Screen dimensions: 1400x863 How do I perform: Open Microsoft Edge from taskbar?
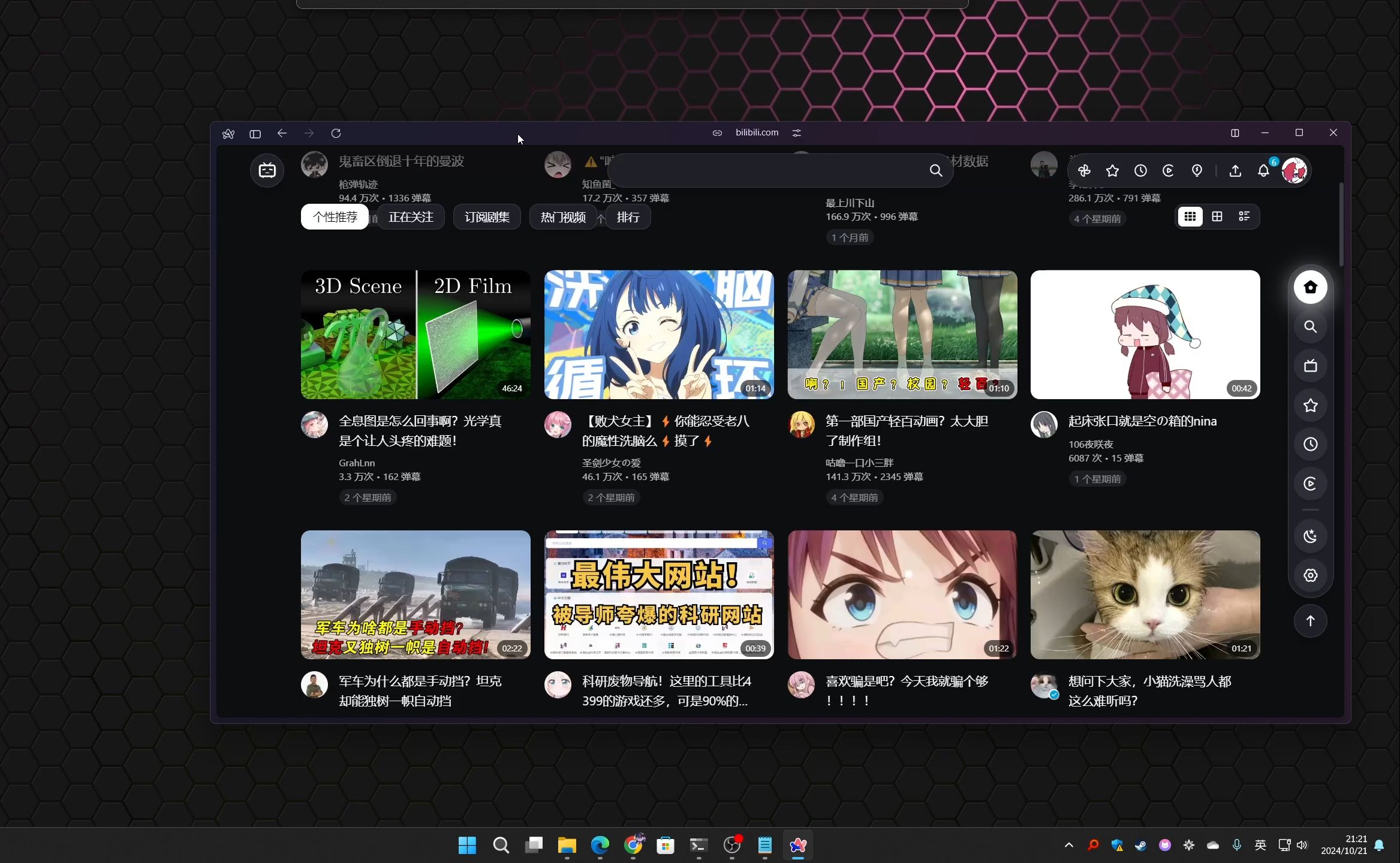[x=600, y=846]
